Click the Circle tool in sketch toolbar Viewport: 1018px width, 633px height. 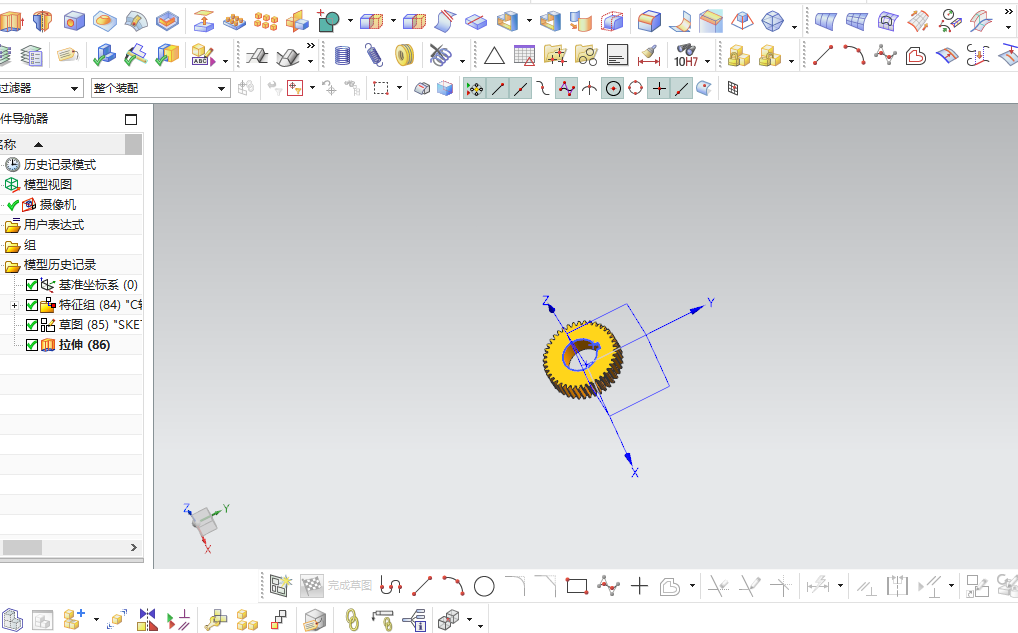pyautogui.click(x=484, y=586)
